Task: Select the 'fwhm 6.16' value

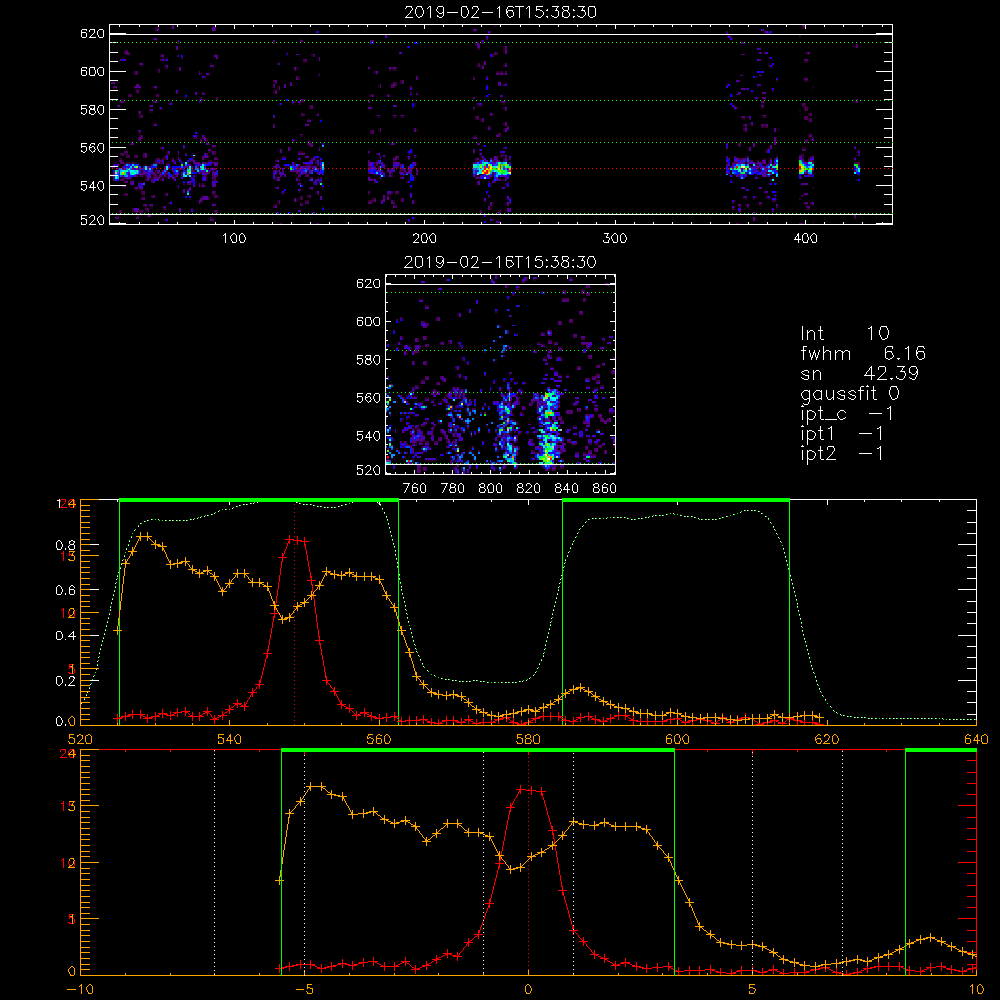Action: click(x=863, y=353)
